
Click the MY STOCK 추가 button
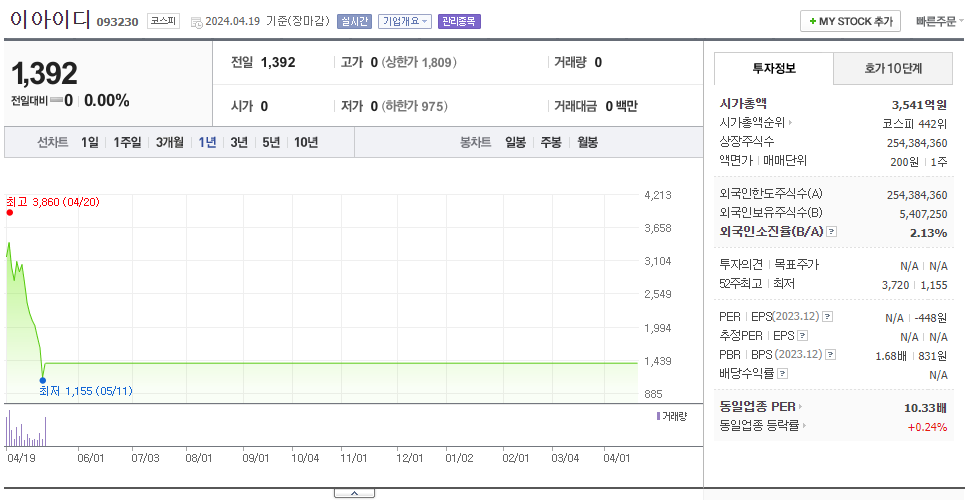(850, 22)
